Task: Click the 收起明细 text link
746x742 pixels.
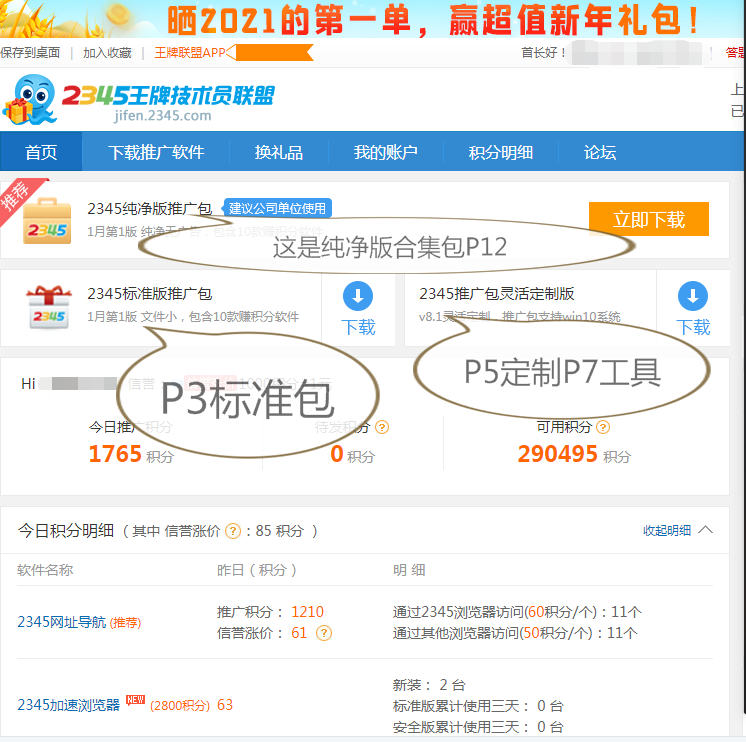Action: [667, 530]
